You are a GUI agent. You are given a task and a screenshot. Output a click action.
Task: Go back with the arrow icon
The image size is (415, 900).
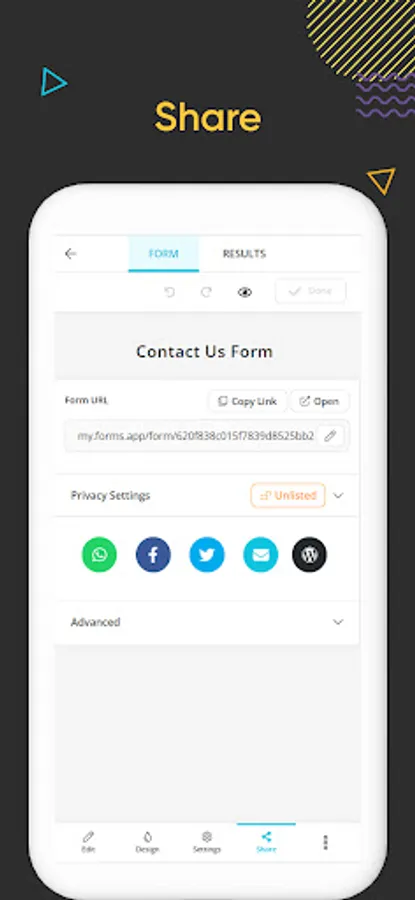click(x=71, y=254)
